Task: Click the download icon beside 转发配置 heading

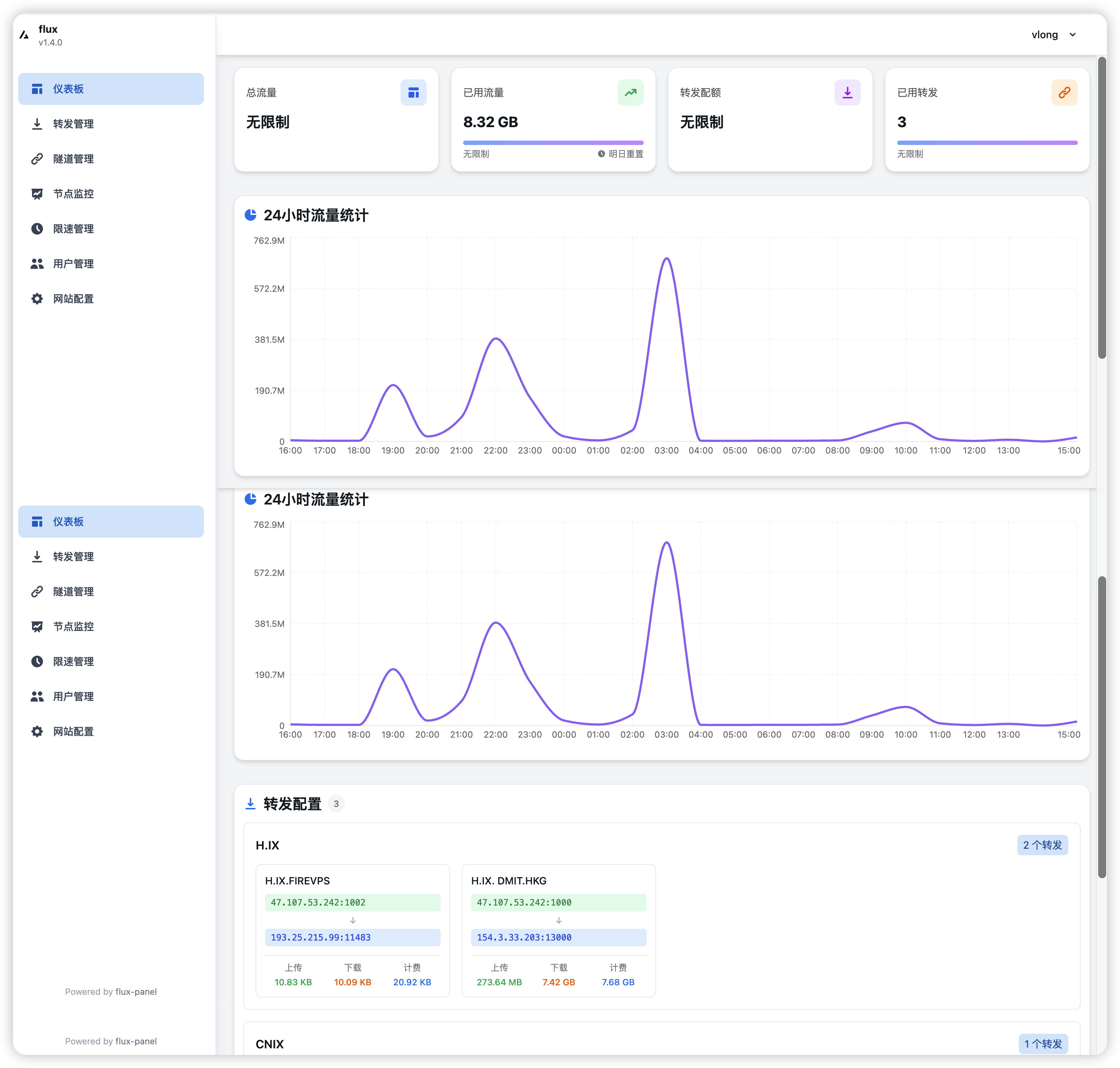Action: coord(251,804)
